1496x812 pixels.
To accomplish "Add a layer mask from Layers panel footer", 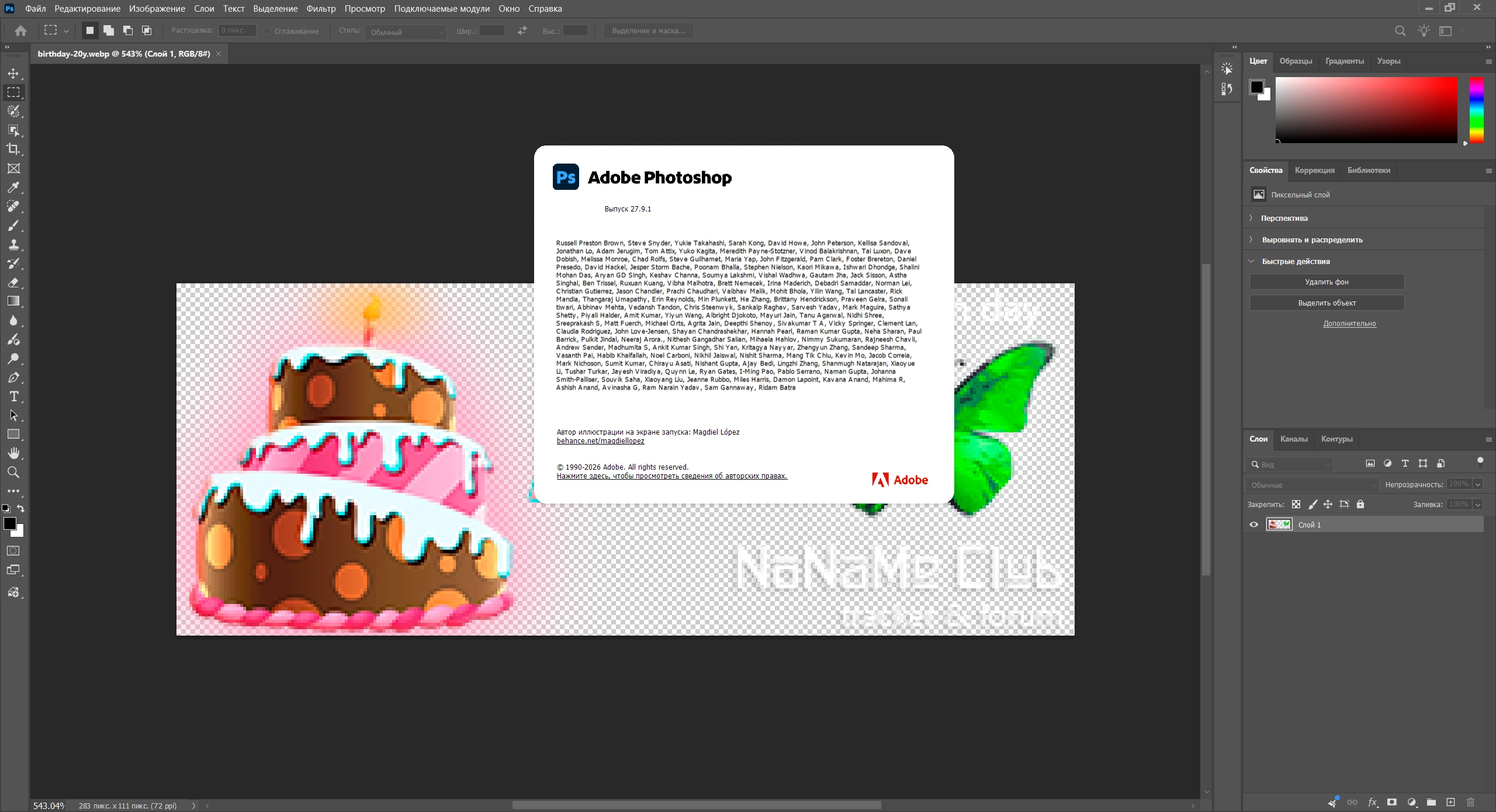I will point(1392,802).
